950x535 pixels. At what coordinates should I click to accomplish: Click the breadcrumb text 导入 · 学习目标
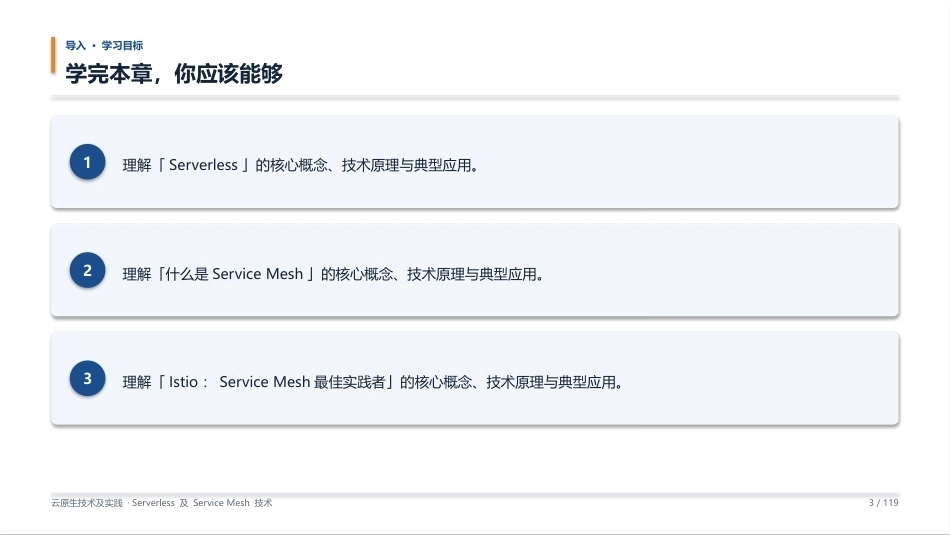pyautogui.click(x=104, y=45)
